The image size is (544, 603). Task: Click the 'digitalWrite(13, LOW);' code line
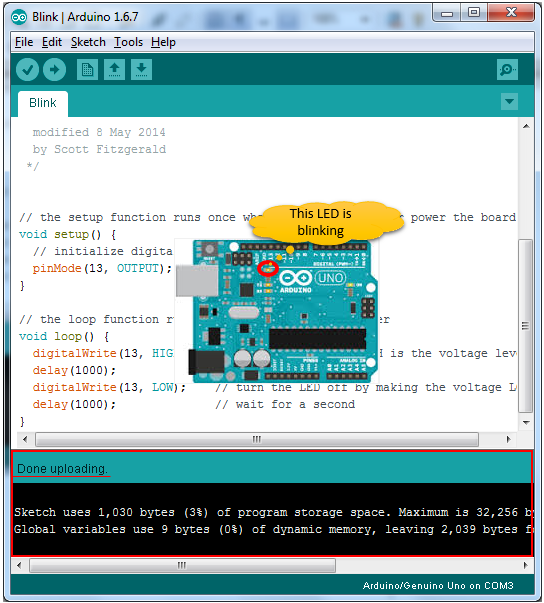[109, 387]
